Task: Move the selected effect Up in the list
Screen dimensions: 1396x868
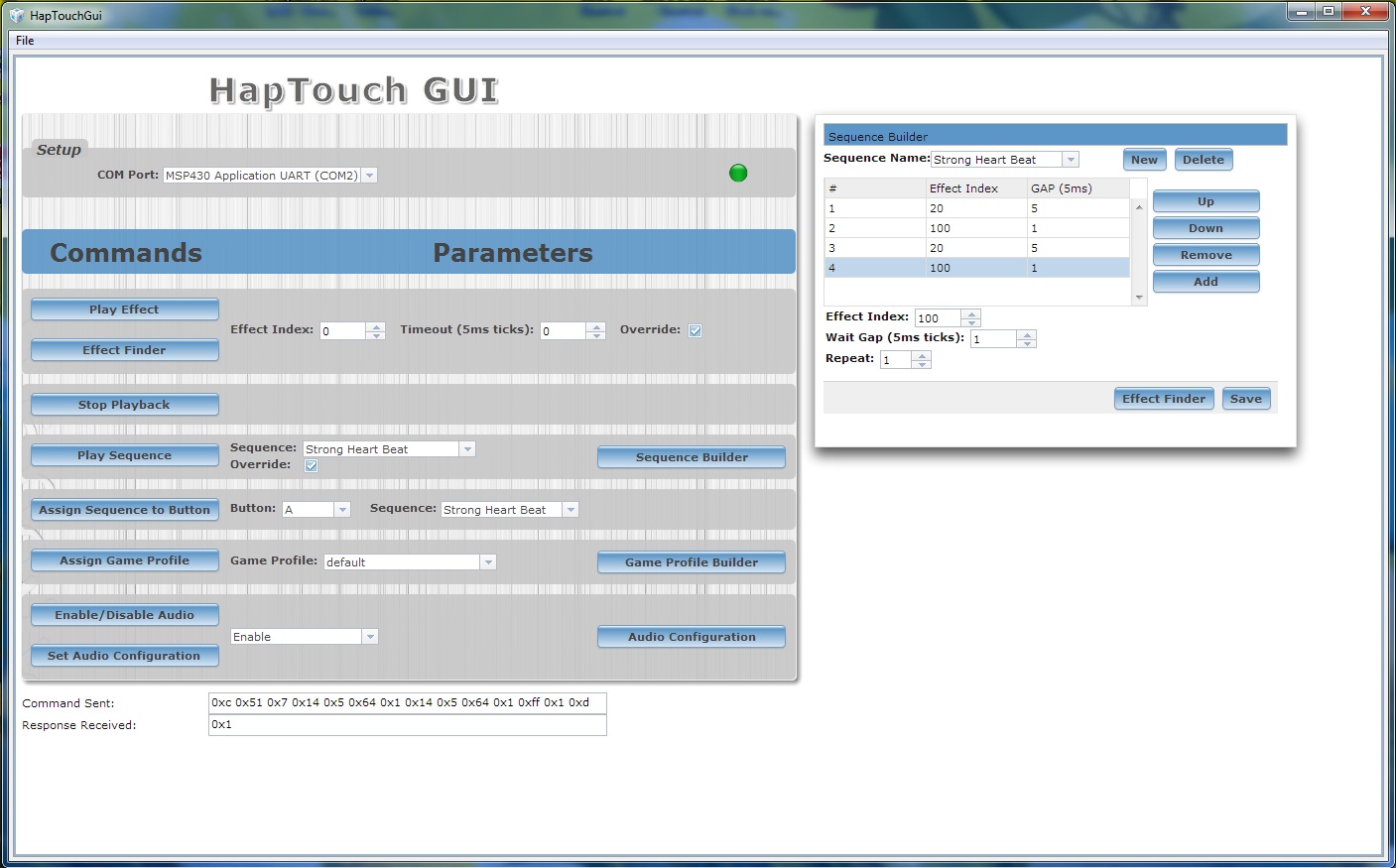Action: pyautogui.click(x=1206, y=200)
